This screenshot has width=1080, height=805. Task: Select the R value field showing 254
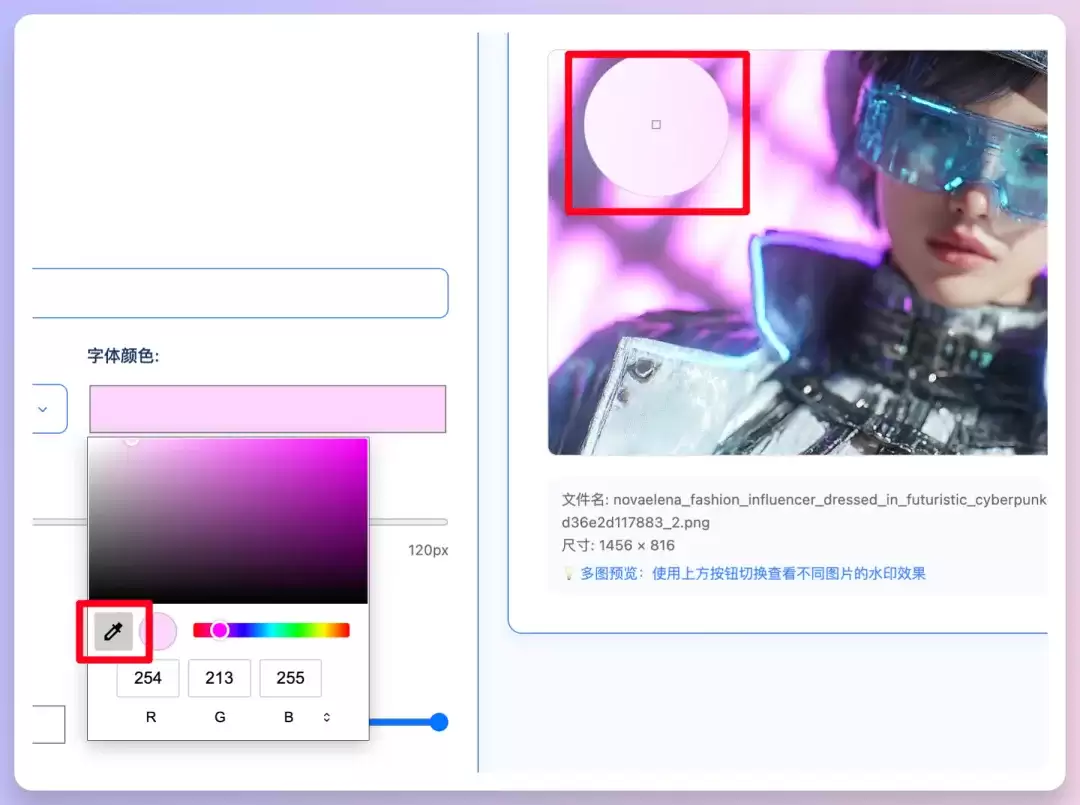click(148, 678)
